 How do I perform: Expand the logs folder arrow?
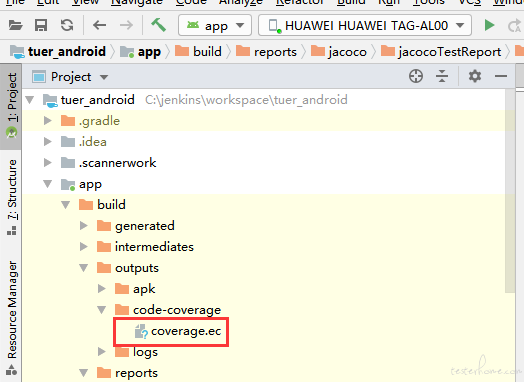(x=102, y=352)
